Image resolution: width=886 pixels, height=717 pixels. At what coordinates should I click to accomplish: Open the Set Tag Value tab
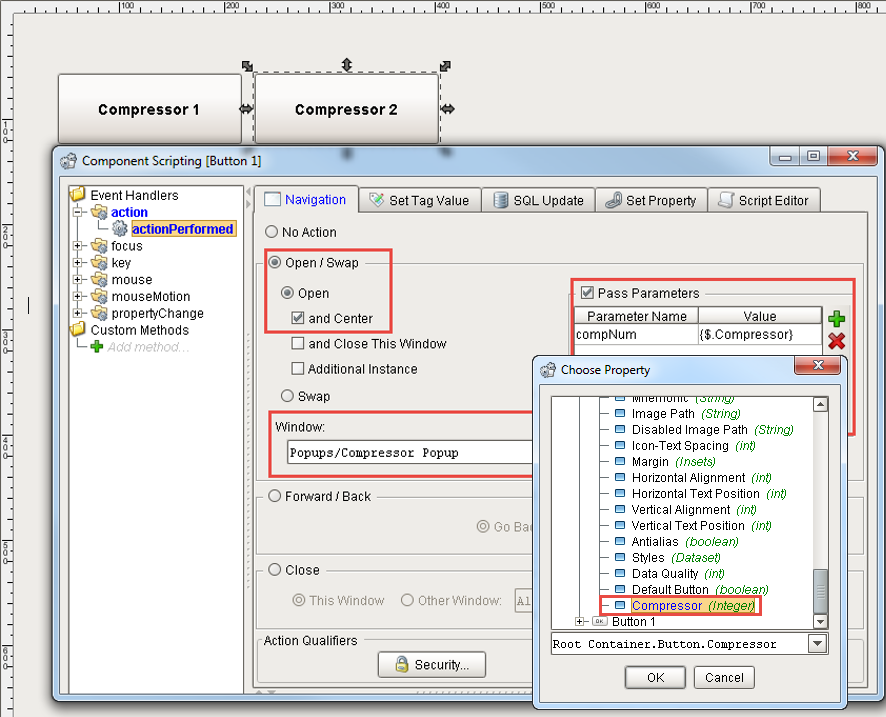point(419,199)
